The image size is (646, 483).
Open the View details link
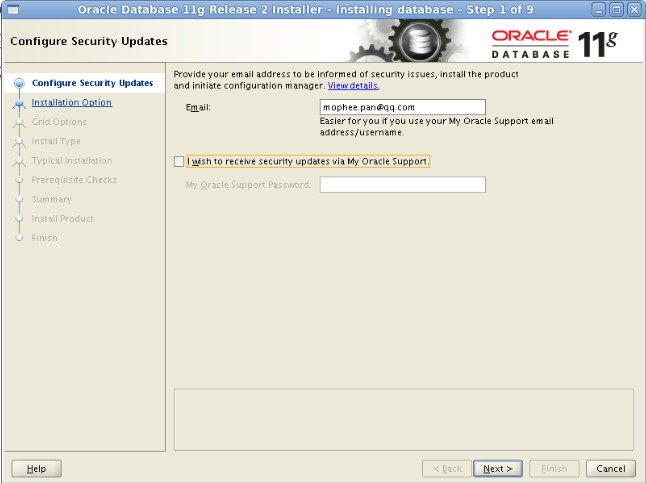tap(353, 86)
